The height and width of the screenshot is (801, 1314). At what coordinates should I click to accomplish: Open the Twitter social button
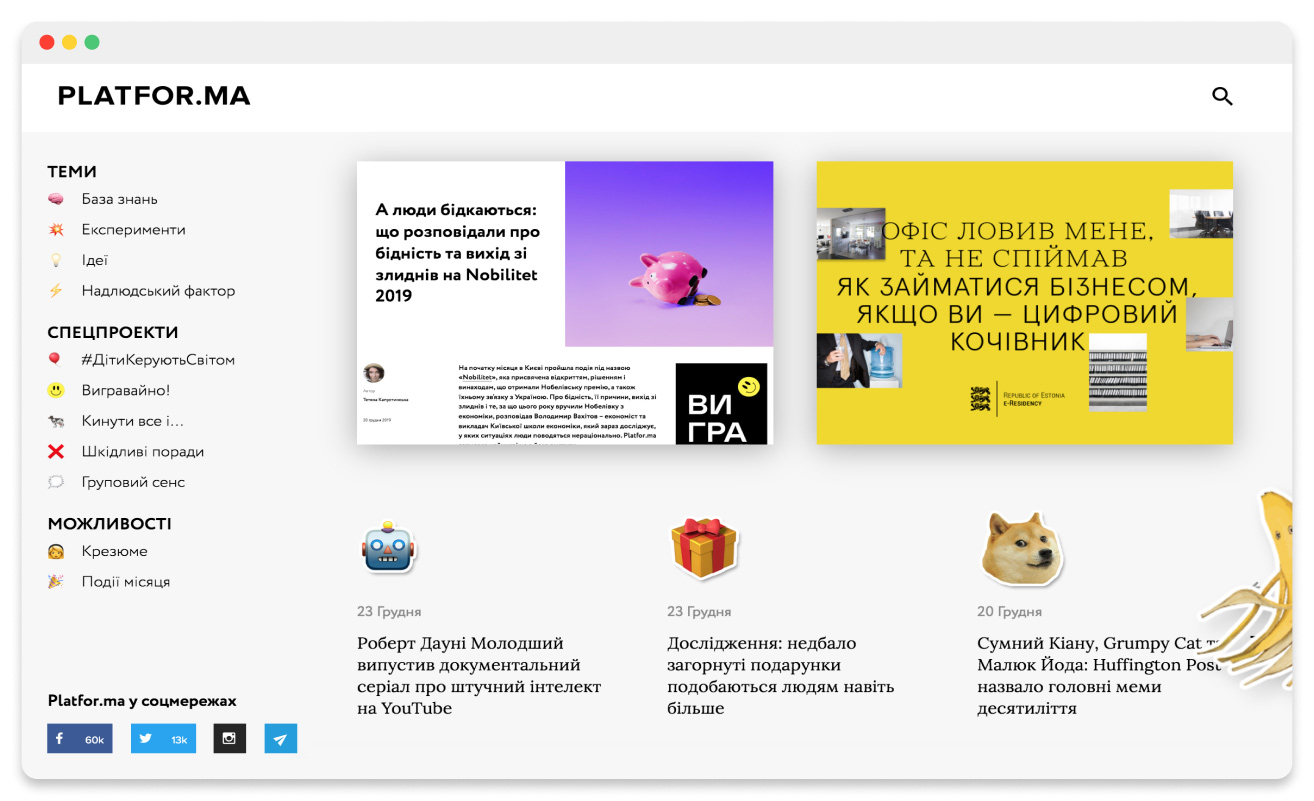click(163, 739)
